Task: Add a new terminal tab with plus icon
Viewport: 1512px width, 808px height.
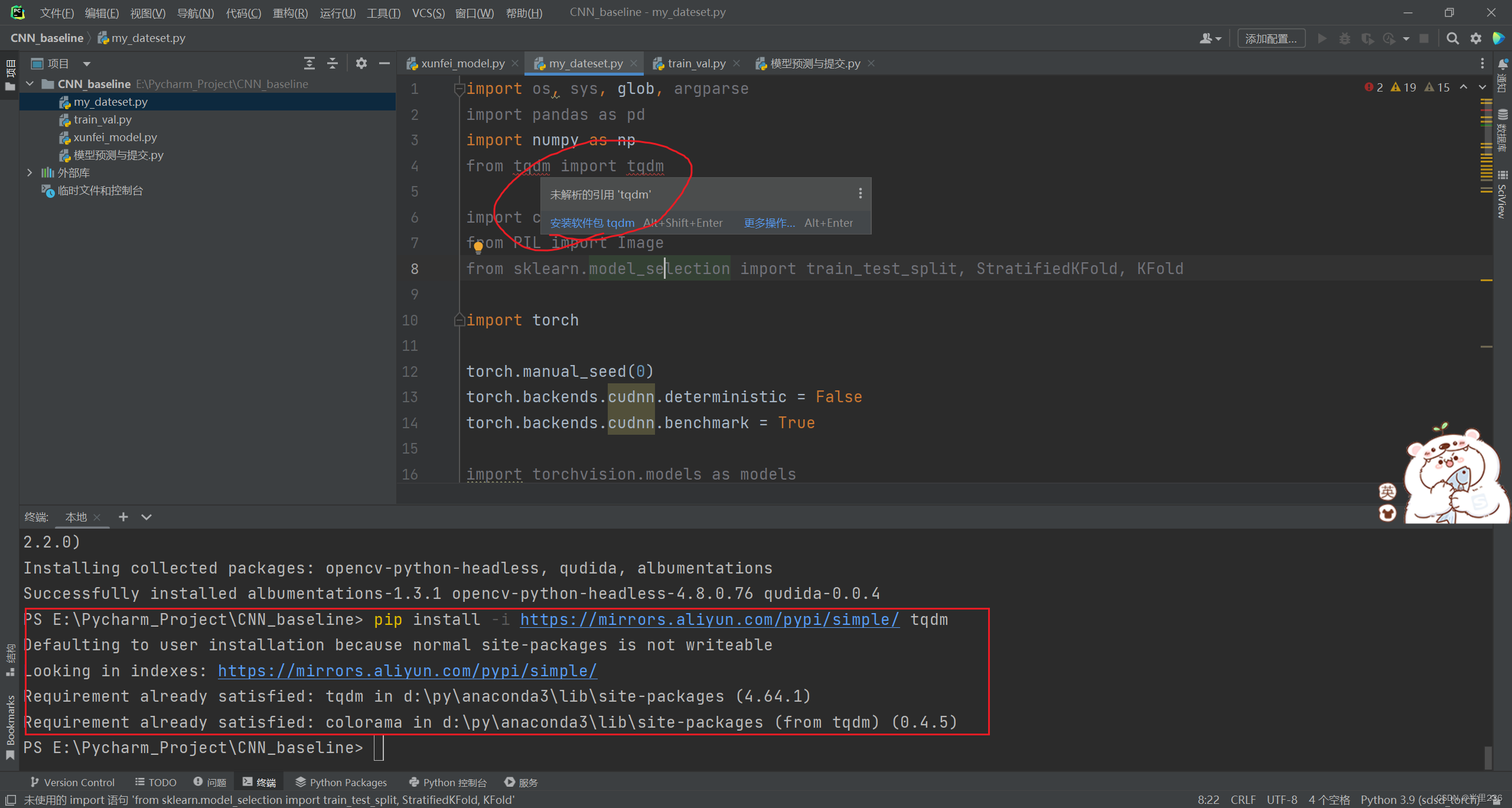Action: (123, 517)
